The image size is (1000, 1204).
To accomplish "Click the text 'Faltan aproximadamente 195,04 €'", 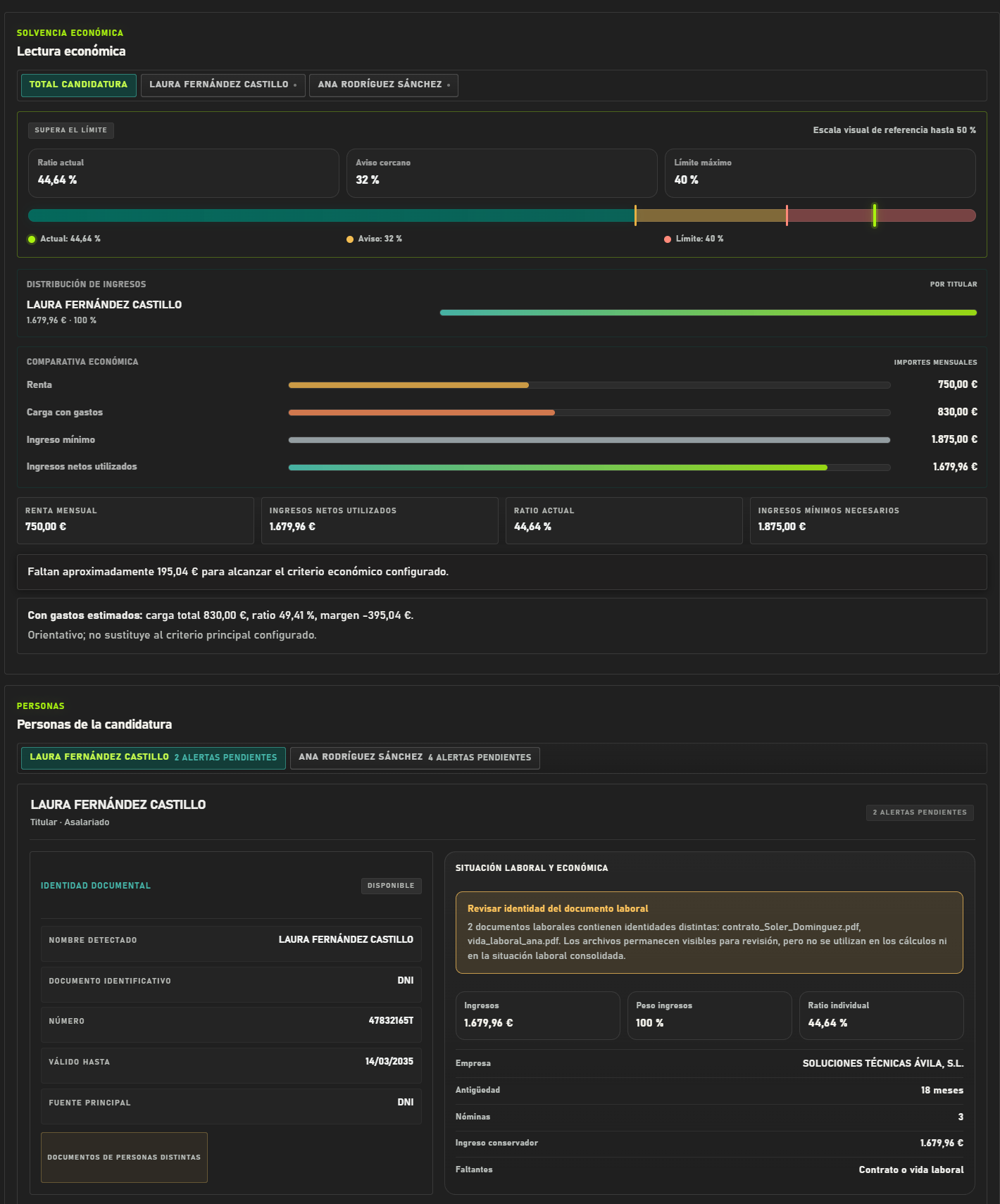I will (113, 572).
